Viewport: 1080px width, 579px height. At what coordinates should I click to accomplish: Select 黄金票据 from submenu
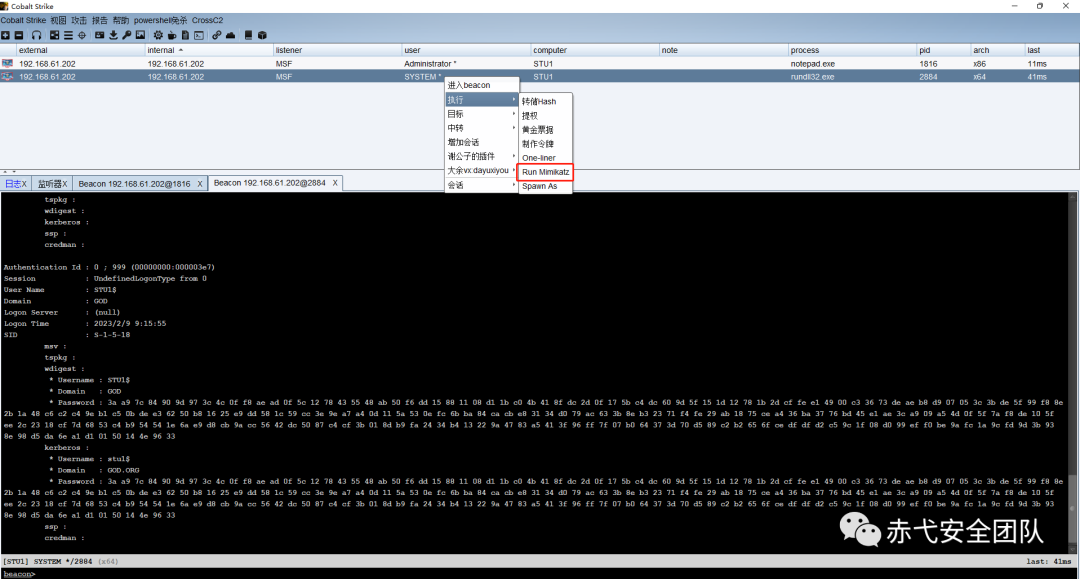point(545,129)
